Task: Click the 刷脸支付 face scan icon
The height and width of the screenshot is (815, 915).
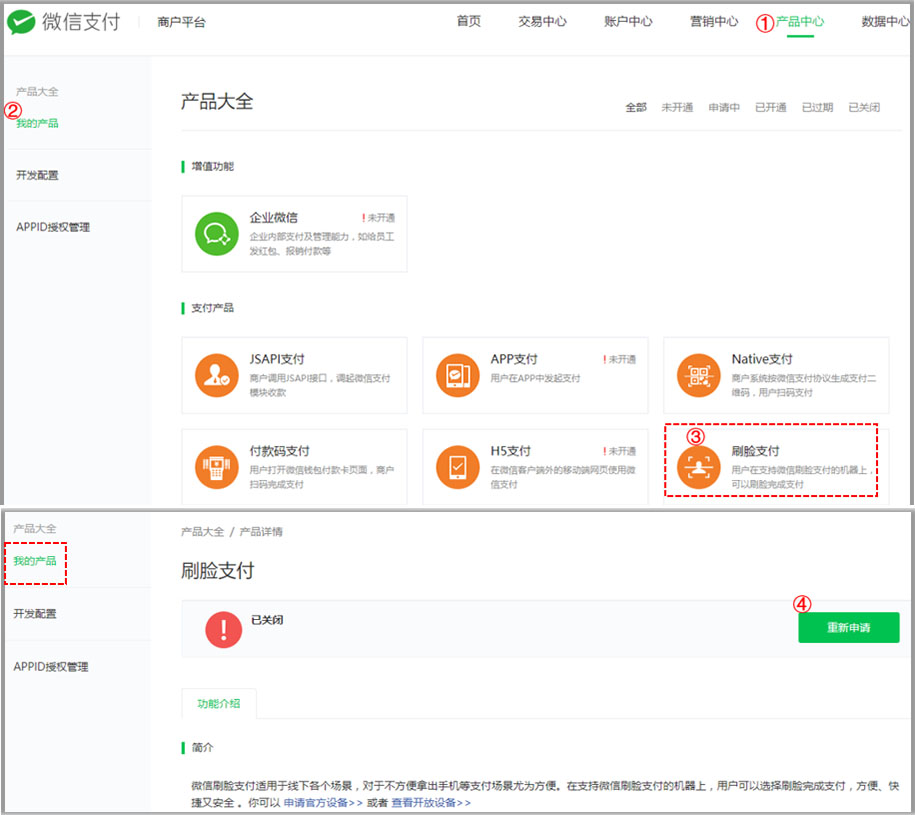Action: point(699,467)
